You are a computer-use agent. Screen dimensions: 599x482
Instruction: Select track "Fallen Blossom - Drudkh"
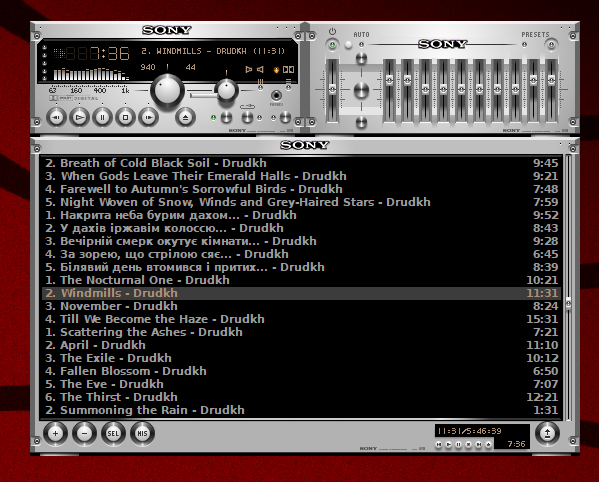tap(301, 371)
